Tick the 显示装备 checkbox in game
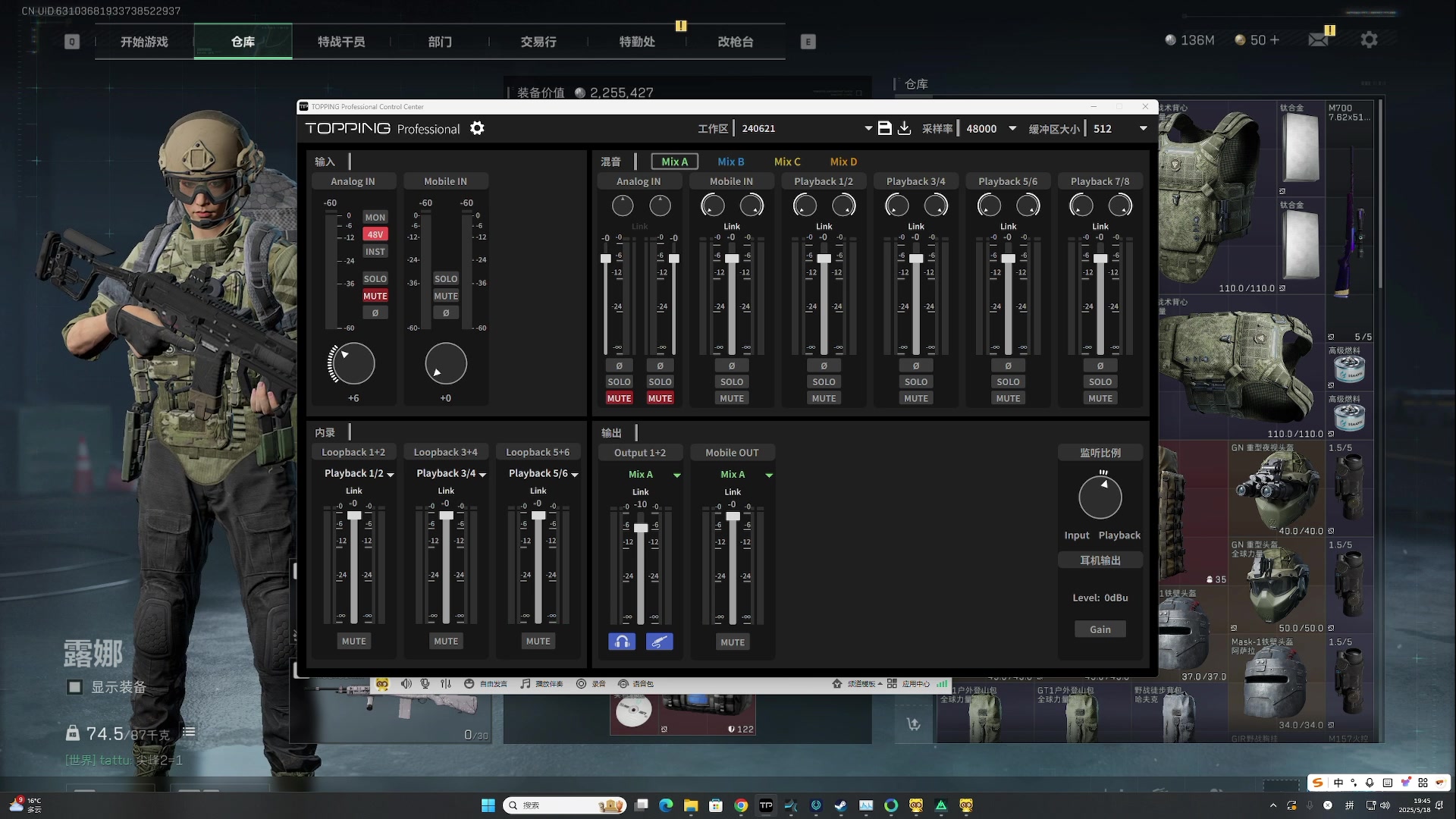 pos(74,687)
